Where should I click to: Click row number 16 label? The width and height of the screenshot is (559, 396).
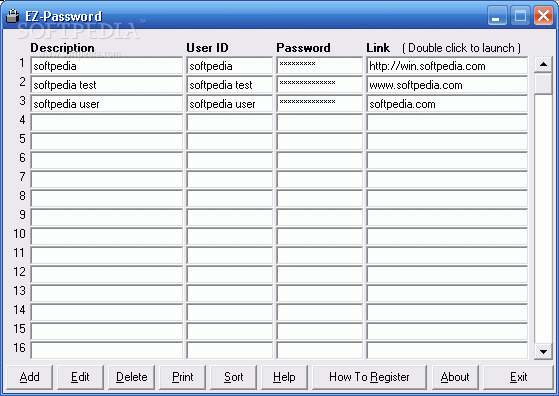click(19, 348)
